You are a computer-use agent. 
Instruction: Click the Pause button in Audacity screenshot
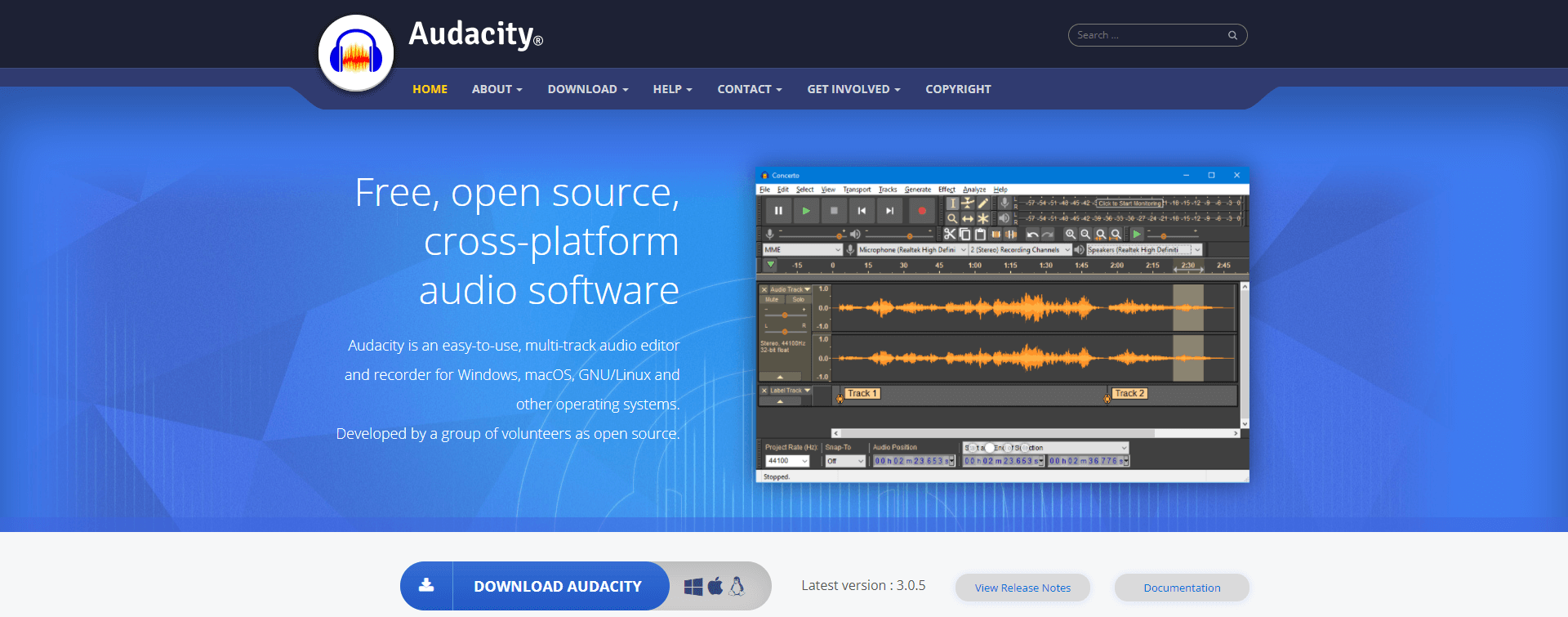(778, 210)
